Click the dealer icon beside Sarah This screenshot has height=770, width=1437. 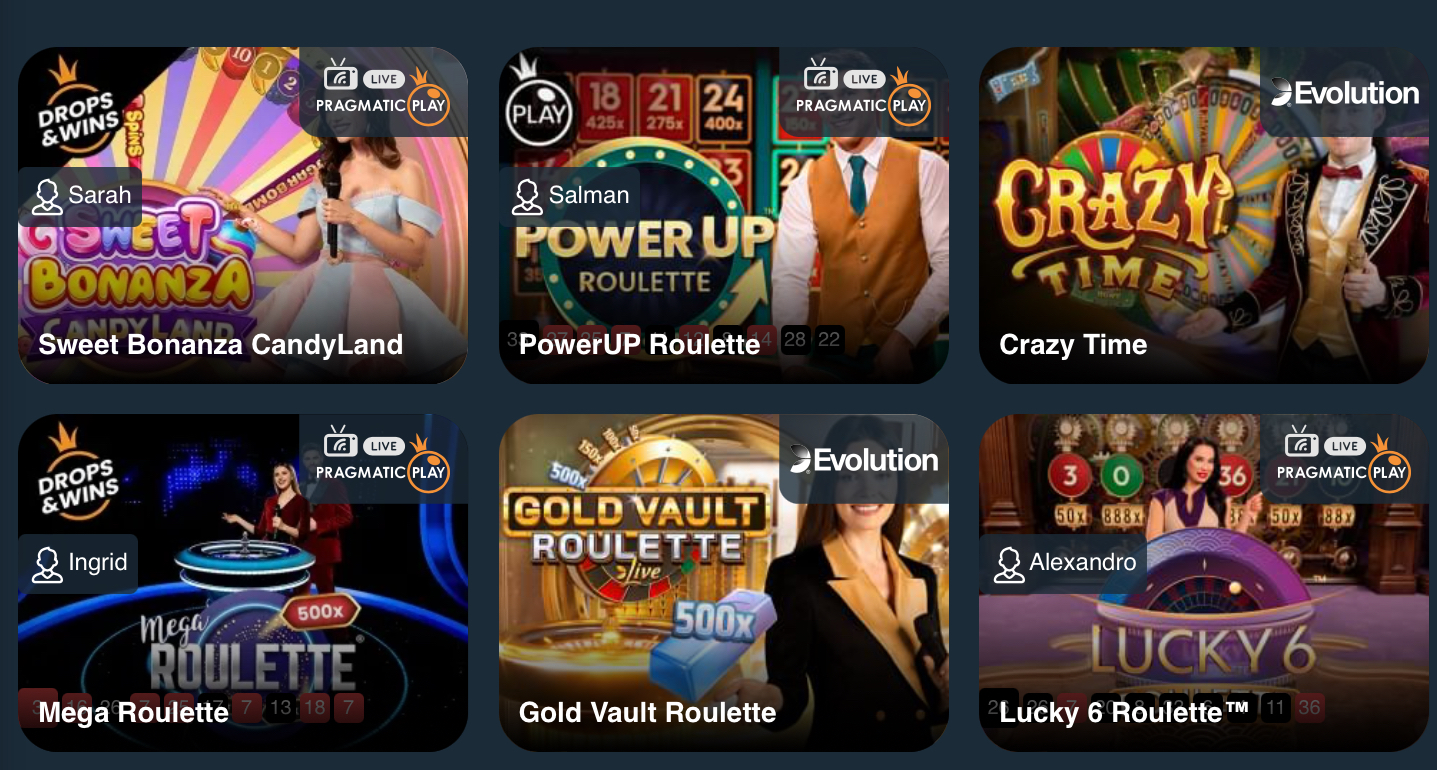point(46,196)
